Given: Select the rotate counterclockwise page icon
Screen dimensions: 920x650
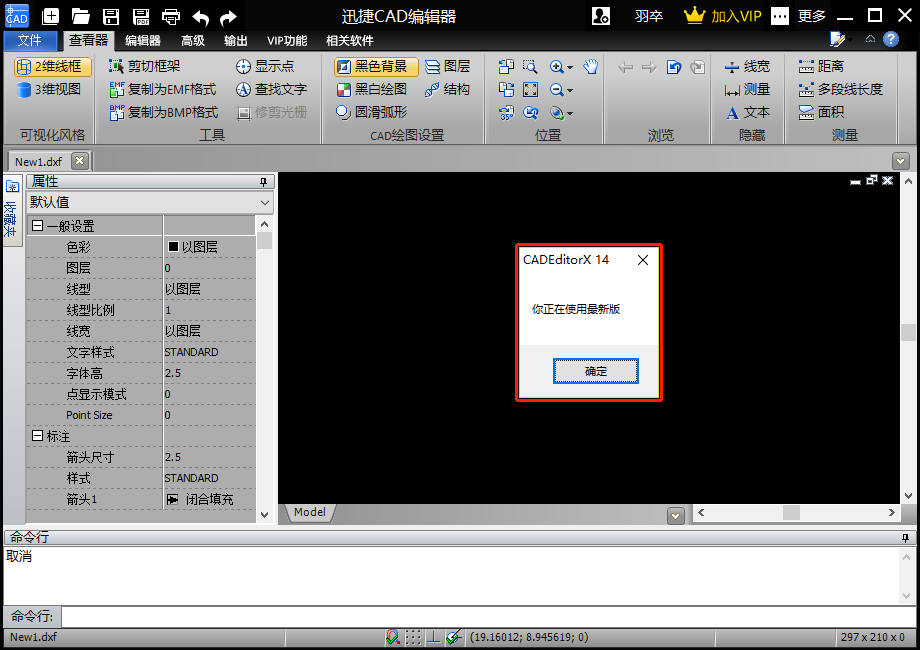Looking at the screenshot, I should click(x=506, y=89).
